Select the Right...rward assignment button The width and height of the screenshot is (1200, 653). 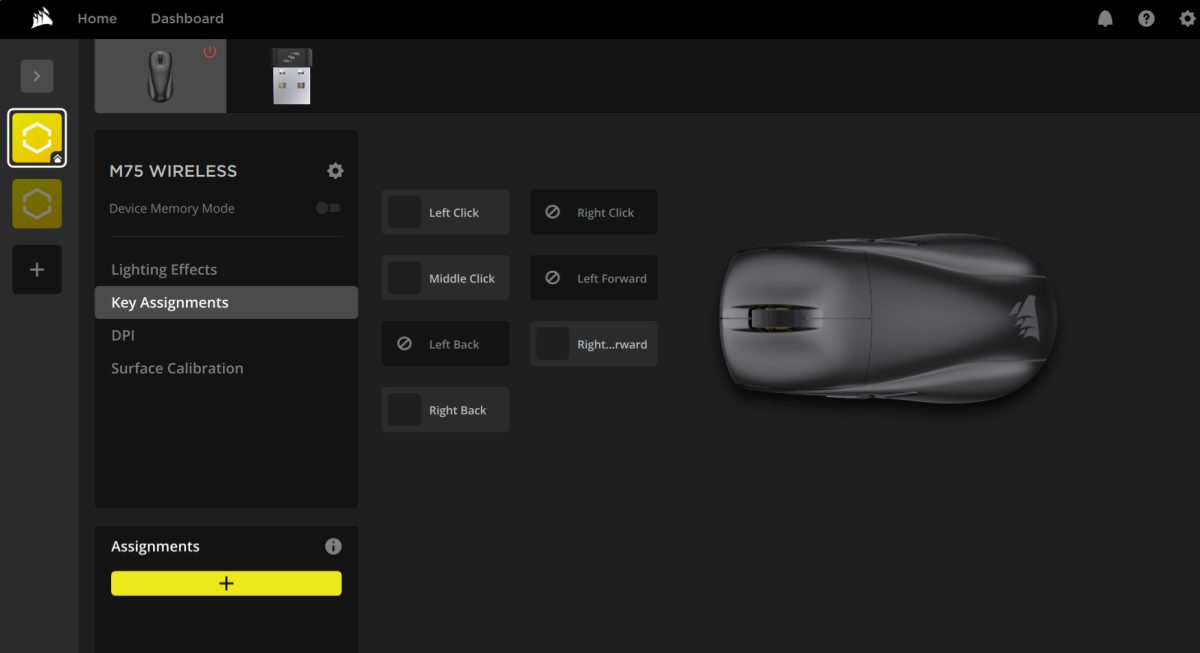click(x=593, y=344)
